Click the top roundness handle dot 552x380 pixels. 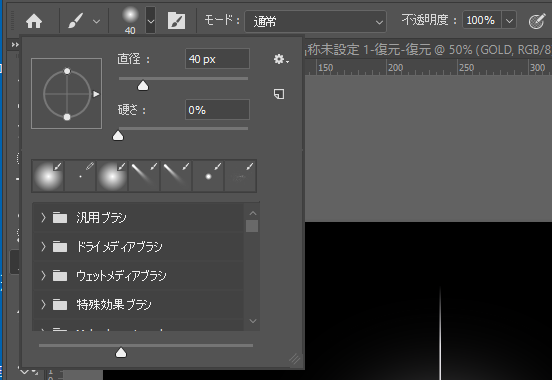67,71
